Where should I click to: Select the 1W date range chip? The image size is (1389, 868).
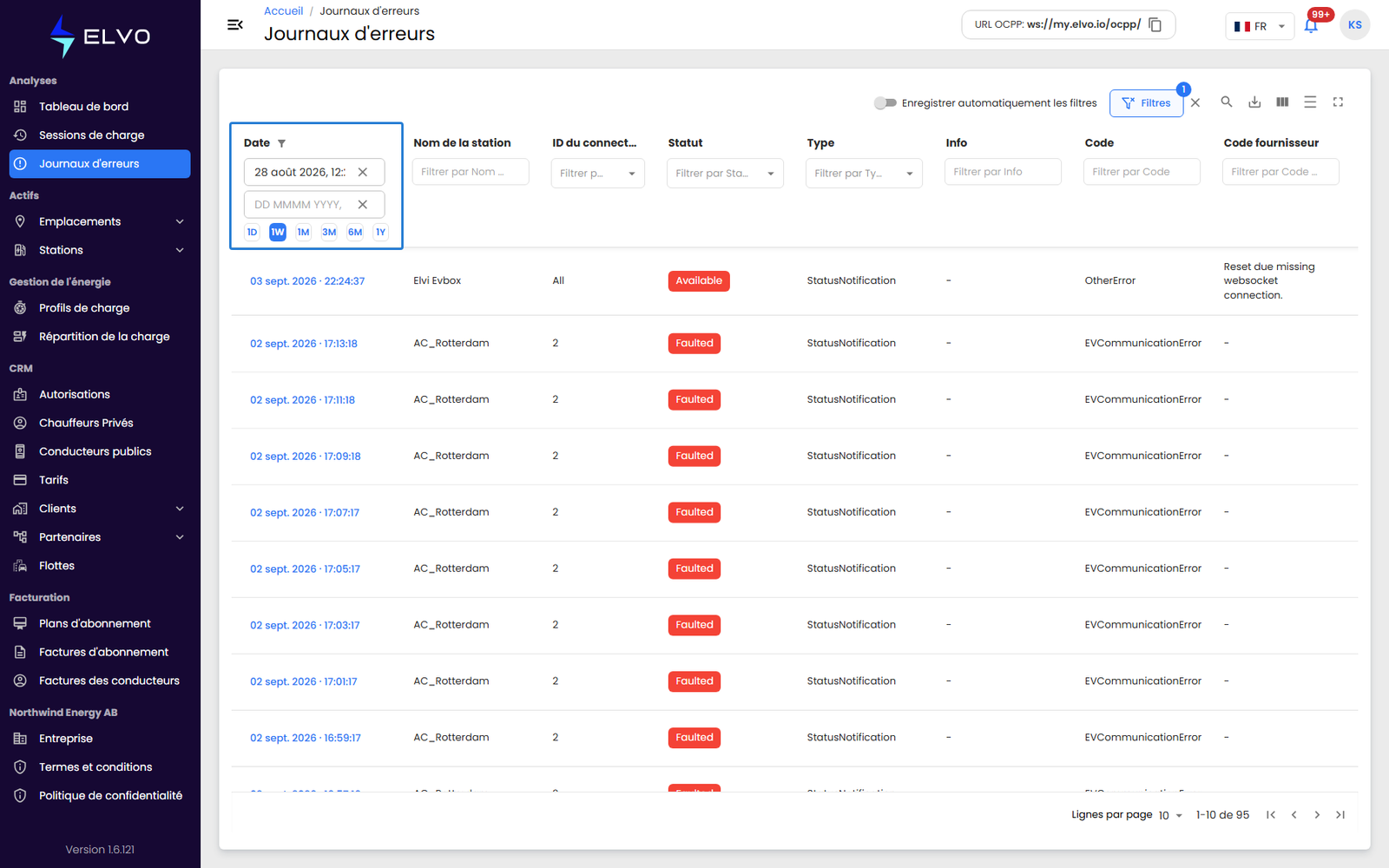tap(278, 232)
